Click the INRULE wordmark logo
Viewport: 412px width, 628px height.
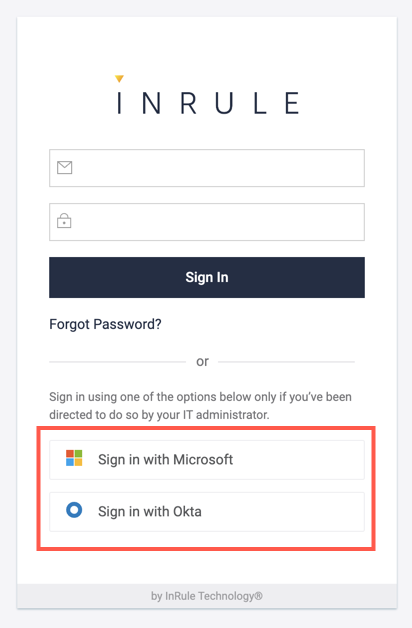pos(207,103)
